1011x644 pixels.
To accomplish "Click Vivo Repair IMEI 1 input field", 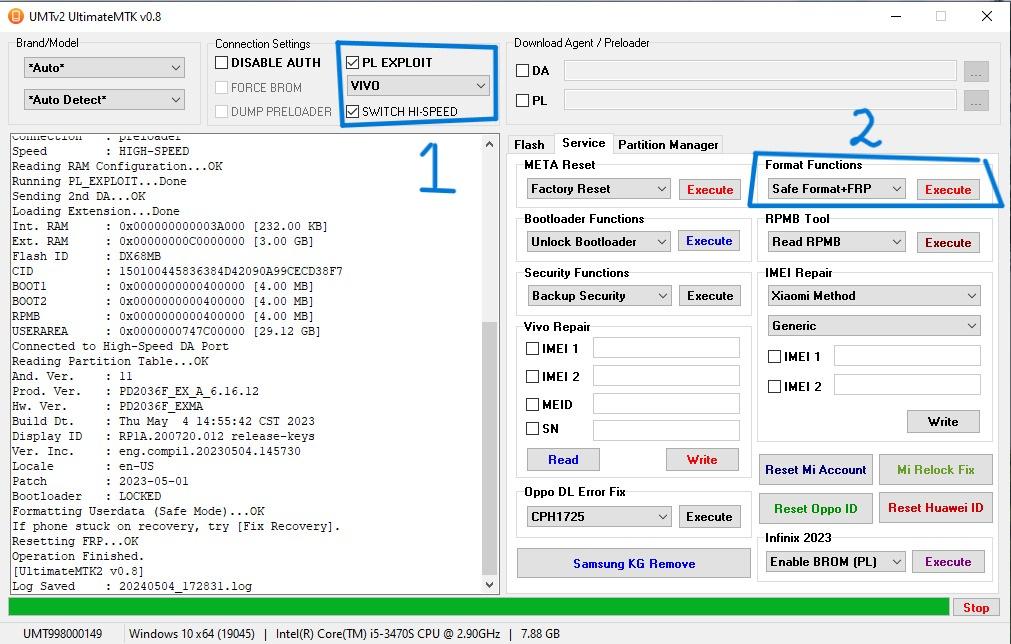I will click(666, 348).
